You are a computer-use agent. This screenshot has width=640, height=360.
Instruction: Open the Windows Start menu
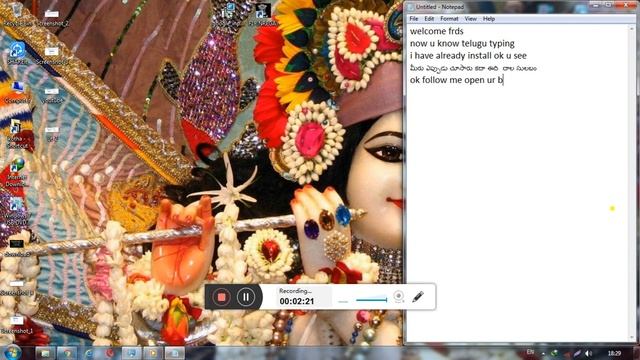[x=12, y=353]
